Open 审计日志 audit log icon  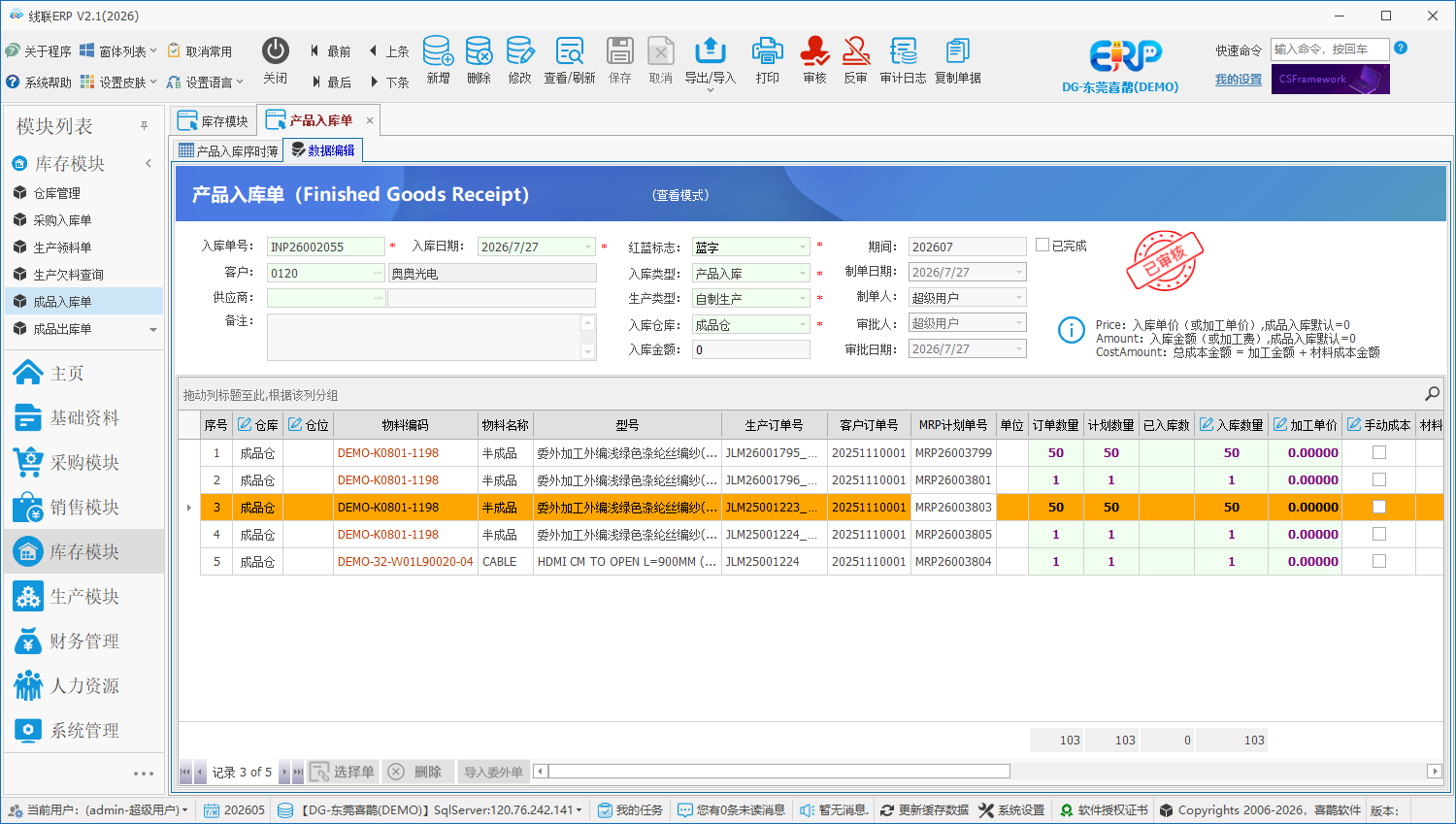pos(903,51)
